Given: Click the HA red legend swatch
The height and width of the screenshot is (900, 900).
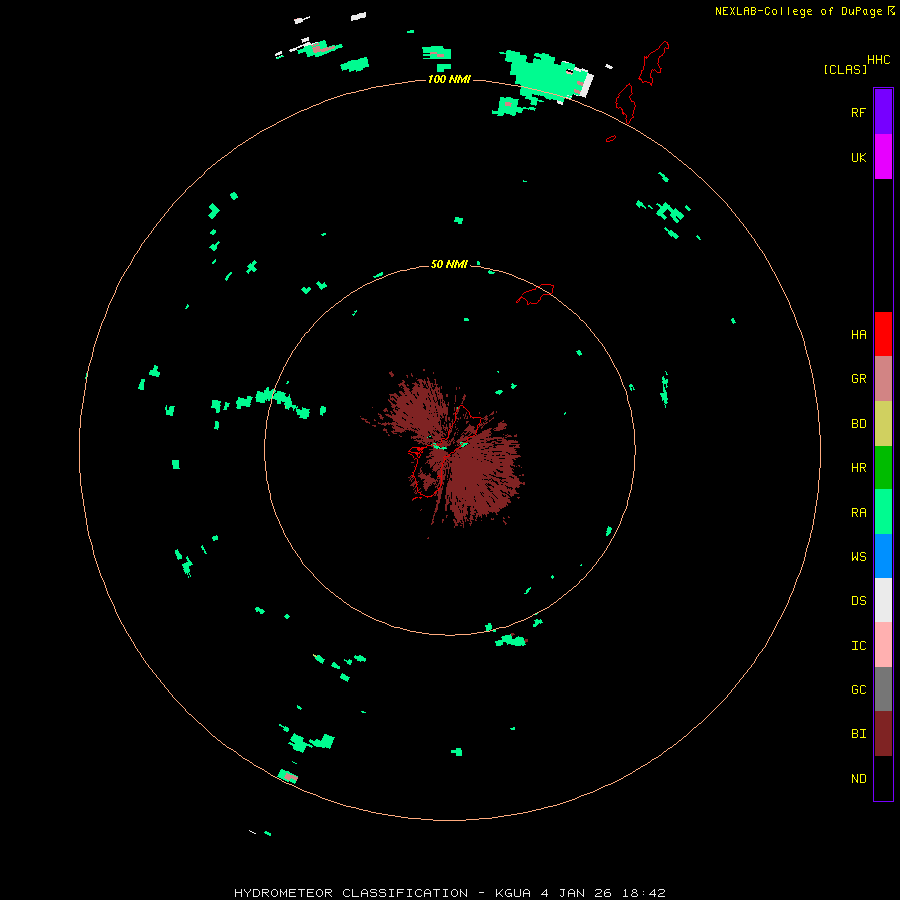Looking at the screenshot, I should pyautogui.click(x=883, y=334).
